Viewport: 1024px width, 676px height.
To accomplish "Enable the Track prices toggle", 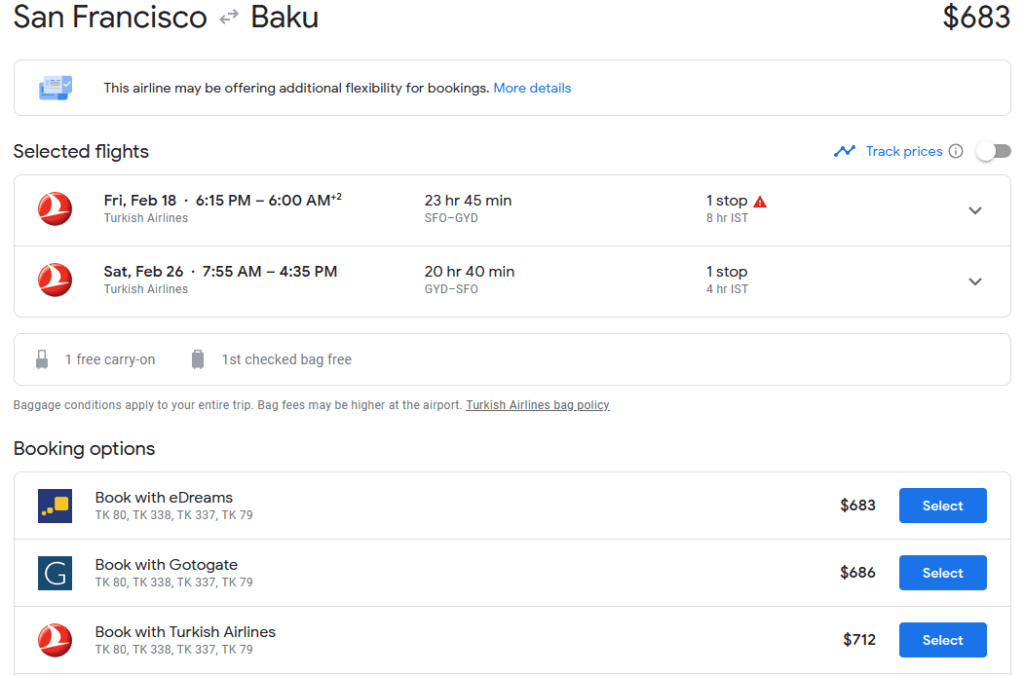I will [993, 150].
